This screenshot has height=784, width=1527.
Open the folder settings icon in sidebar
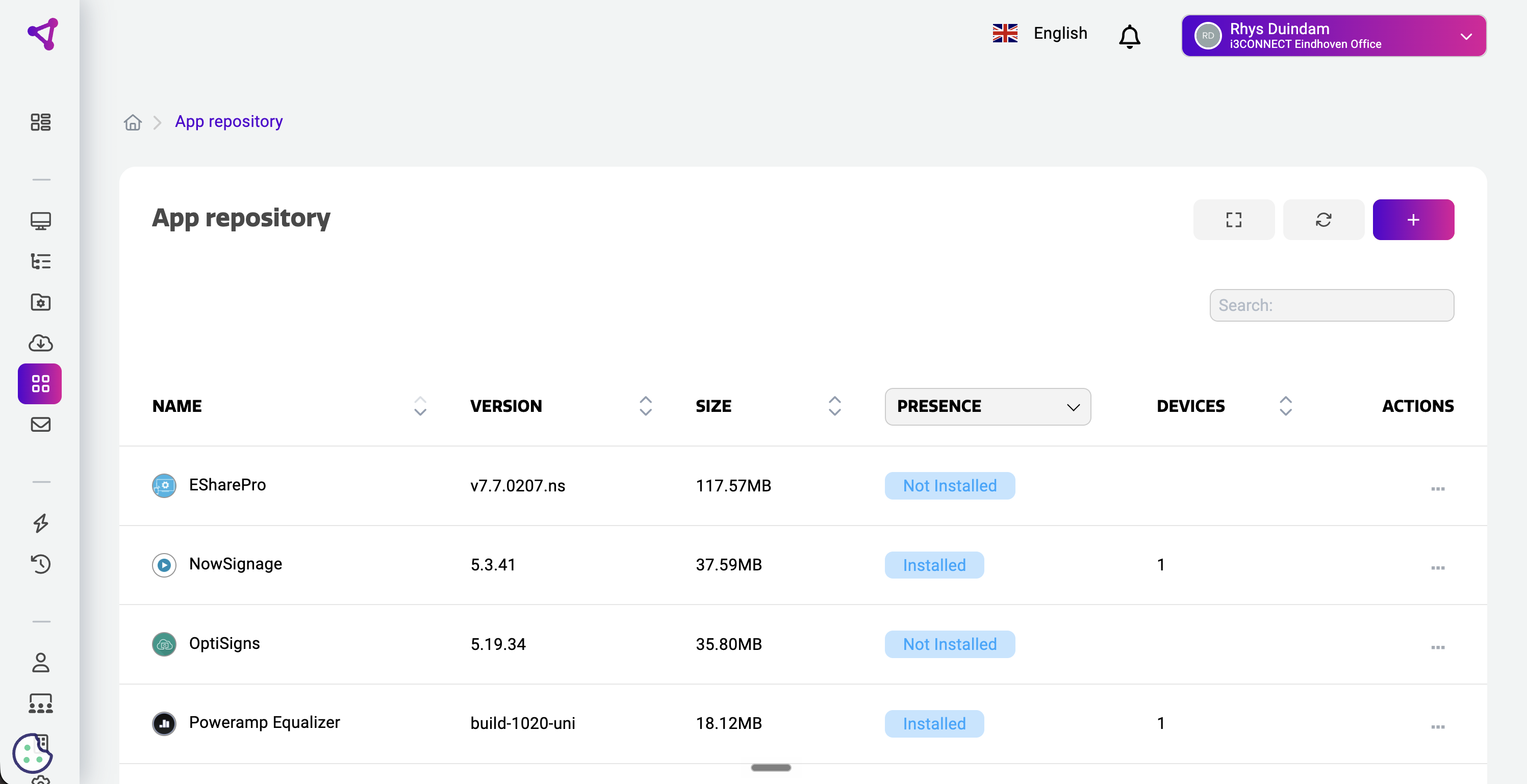pos(40,302)
